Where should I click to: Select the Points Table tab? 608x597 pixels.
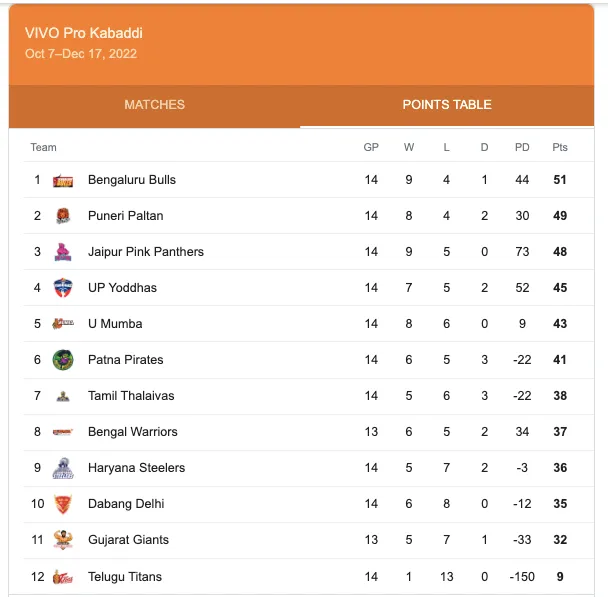(447, 105)
